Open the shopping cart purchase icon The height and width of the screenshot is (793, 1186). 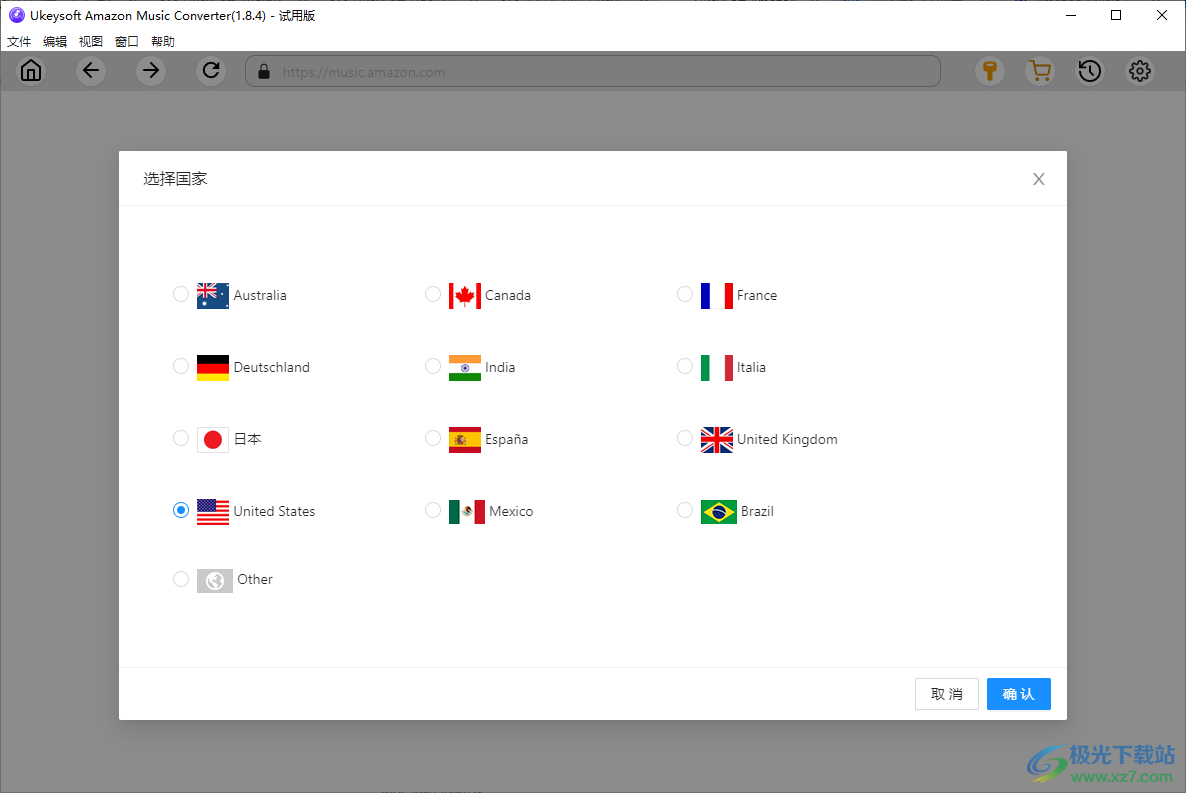point(1040,71)
